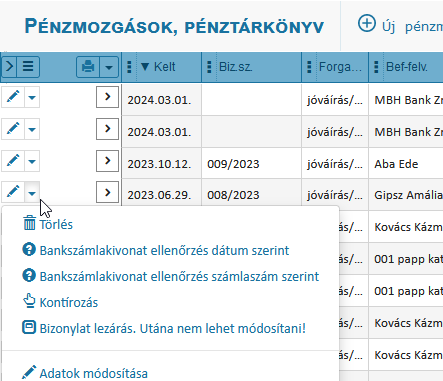This screenshot has width=443, height=381.
Task: Click Biz.sz. column three-dot options handle
Action: (x=209, y=67)
